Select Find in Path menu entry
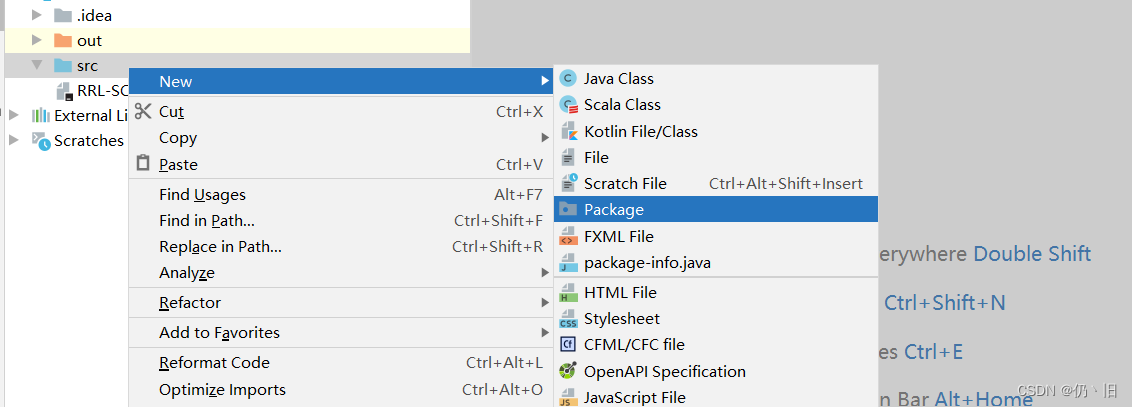The width and height of the screenshot is (1132, 407). [x=340, y=221]
